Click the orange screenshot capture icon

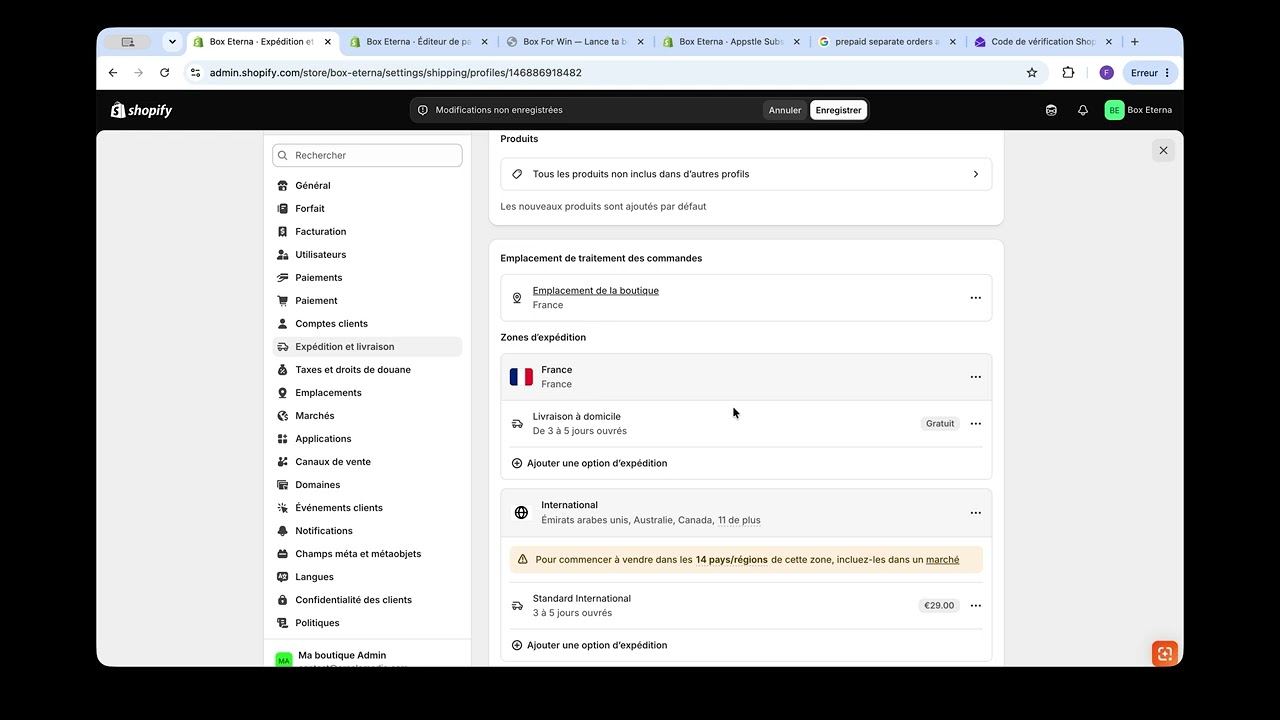pos(1165,654)
